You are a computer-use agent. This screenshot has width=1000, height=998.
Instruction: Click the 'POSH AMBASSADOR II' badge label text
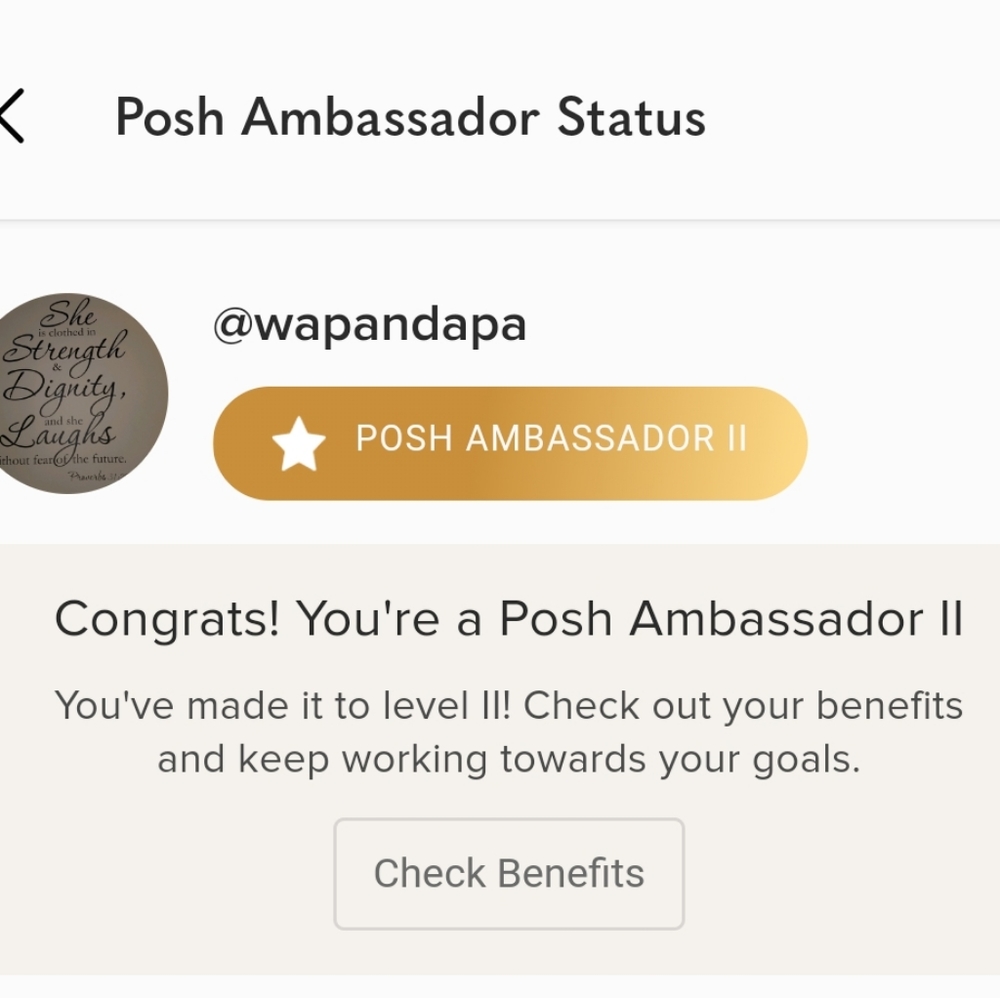pyautogui.click(x=551, y=438)
